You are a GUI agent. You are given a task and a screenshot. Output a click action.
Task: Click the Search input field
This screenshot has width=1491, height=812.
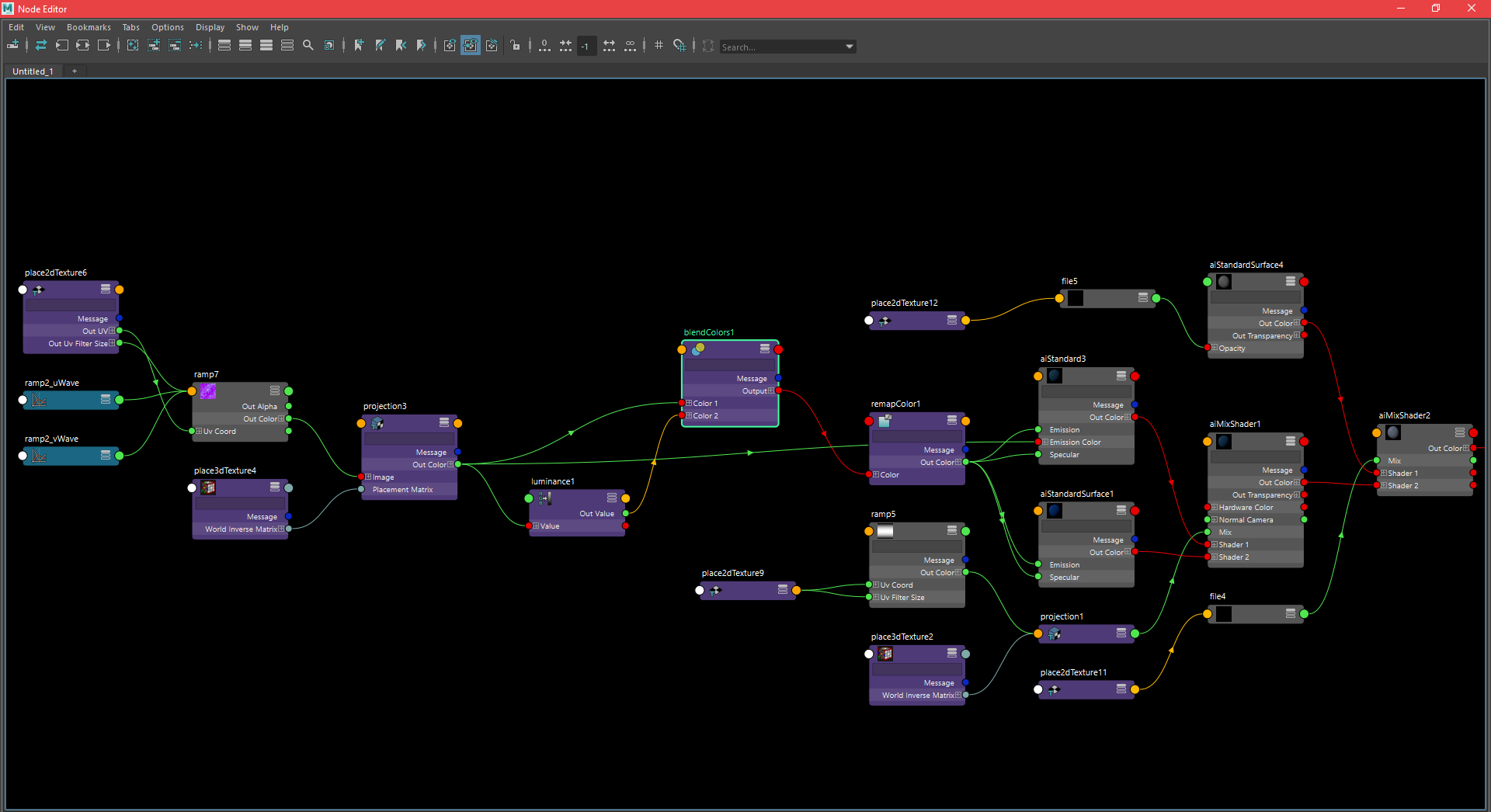pyautogui.click(x=780, y=47)
